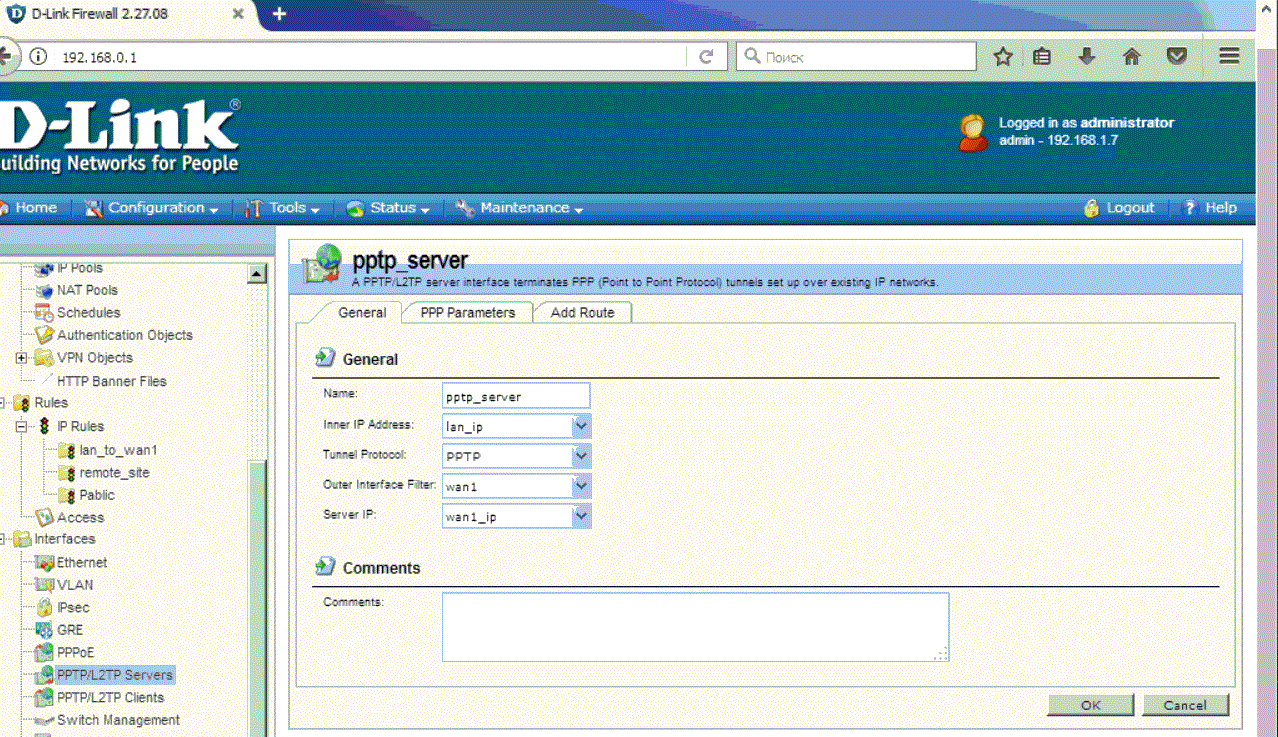1278x737 pixels.
Task: Open the Tunnel Protocol dropdown
Action: (x=581, y=456)
